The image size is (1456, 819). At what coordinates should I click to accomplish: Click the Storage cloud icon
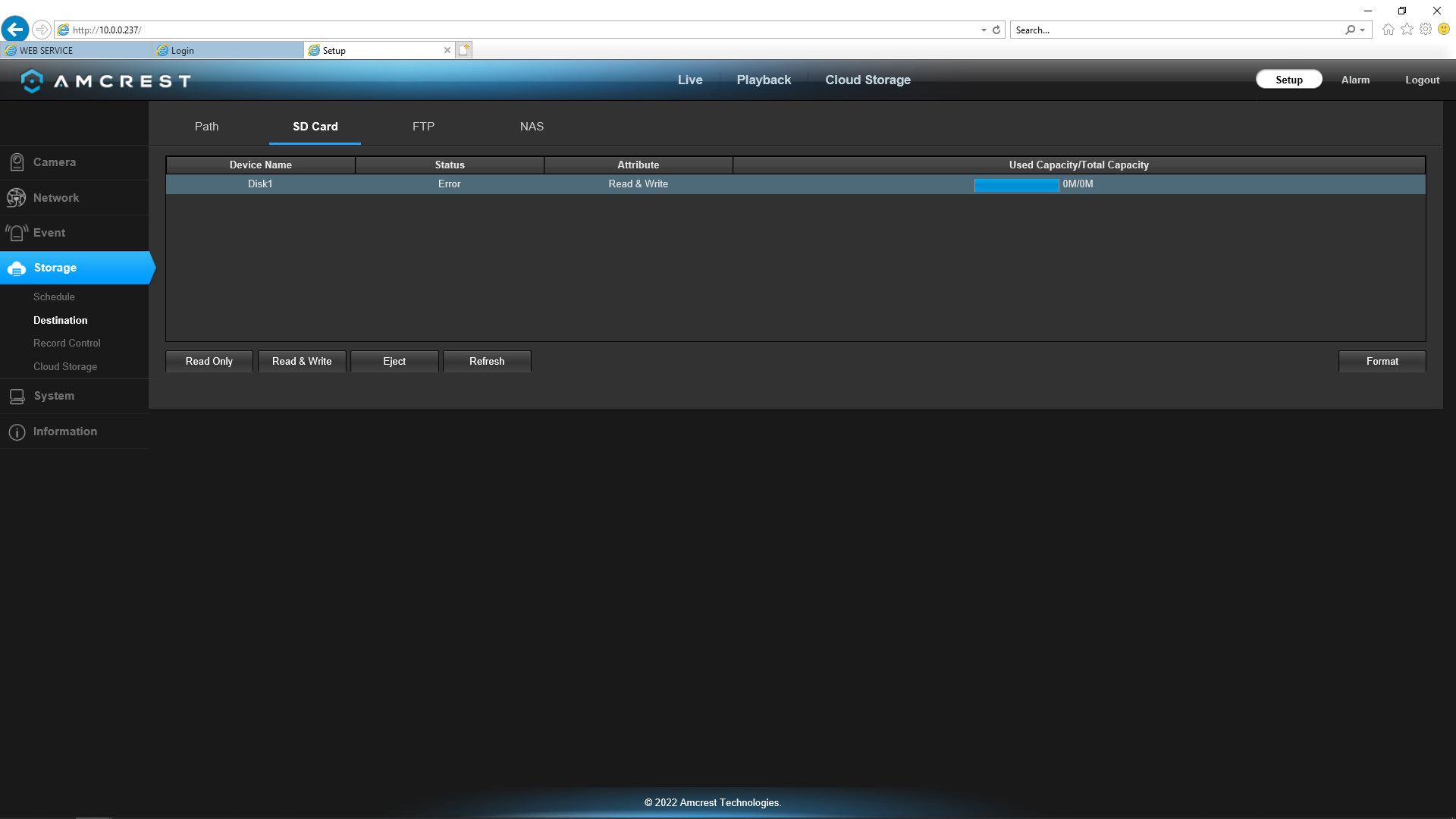17,268
